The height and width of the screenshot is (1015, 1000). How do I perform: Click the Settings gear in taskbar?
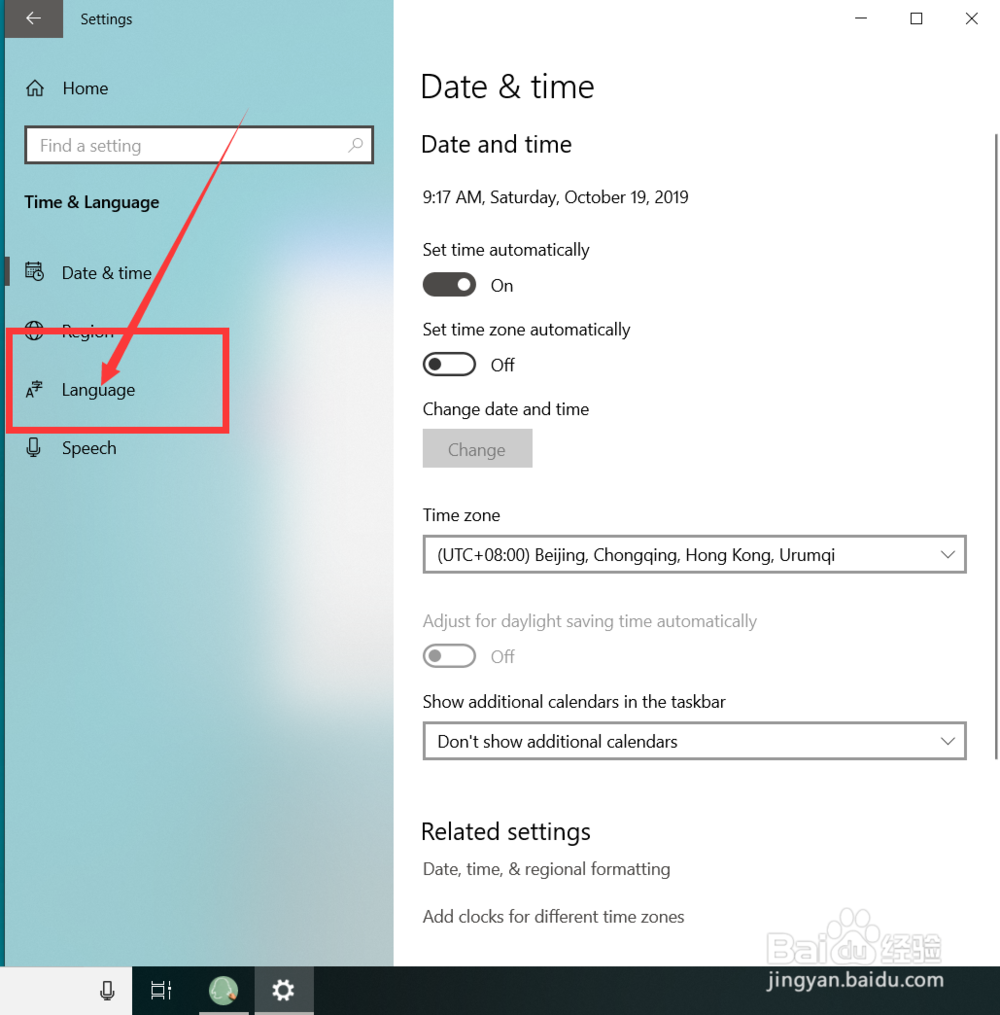pyautogui.click(x=283, y=990)
